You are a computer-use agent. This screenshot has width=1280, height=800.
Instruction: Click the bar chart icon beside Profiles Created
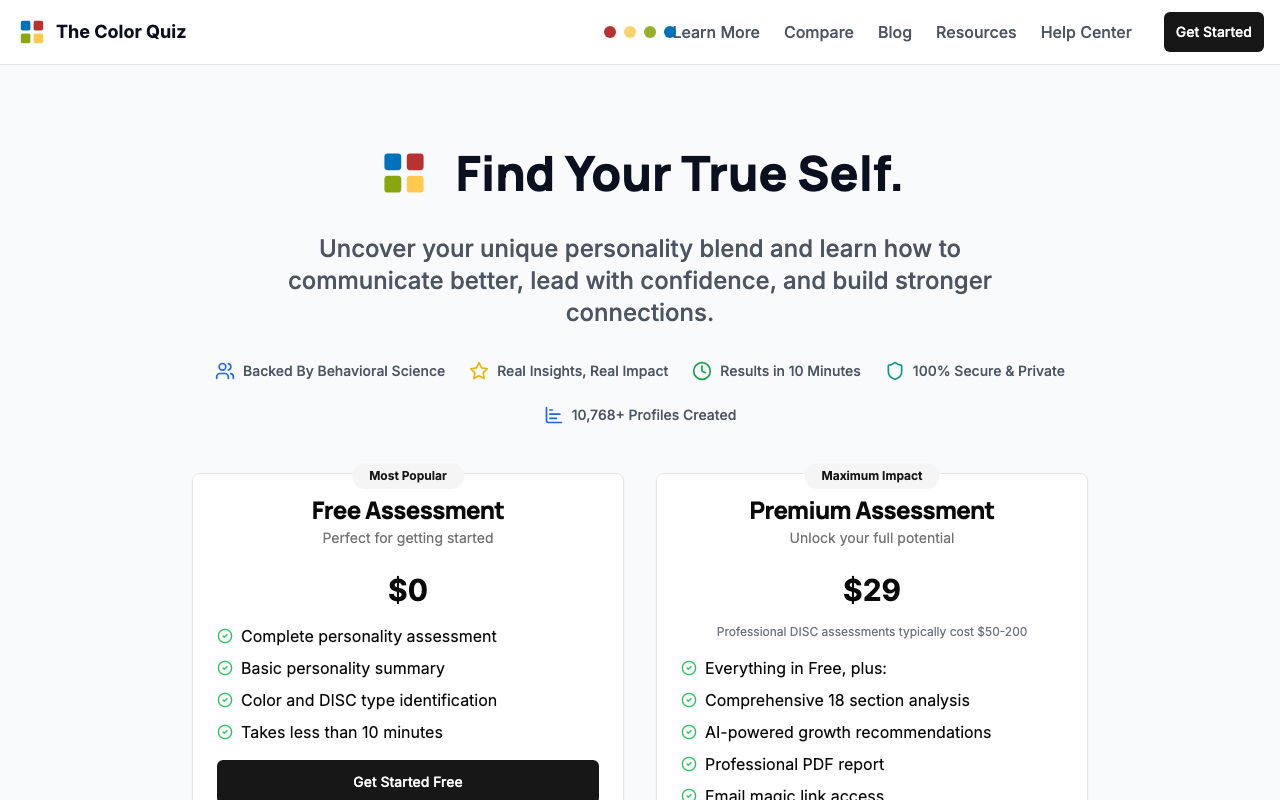pos(554,415)
